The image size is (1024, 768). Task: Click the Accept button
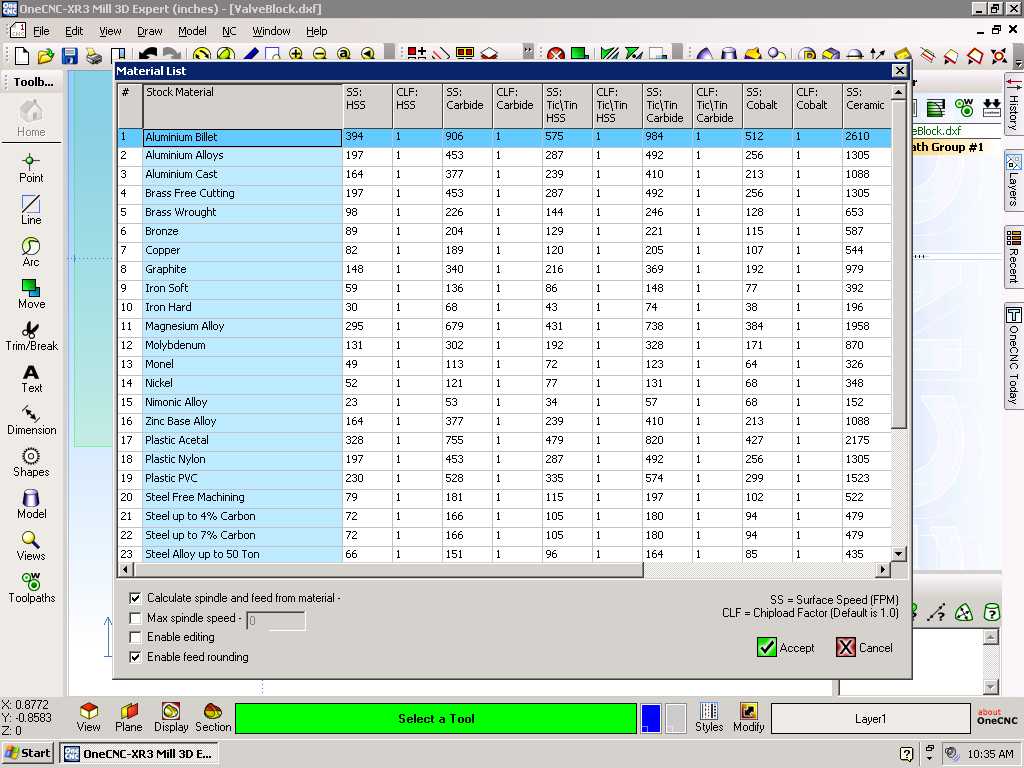pos(786,647)
